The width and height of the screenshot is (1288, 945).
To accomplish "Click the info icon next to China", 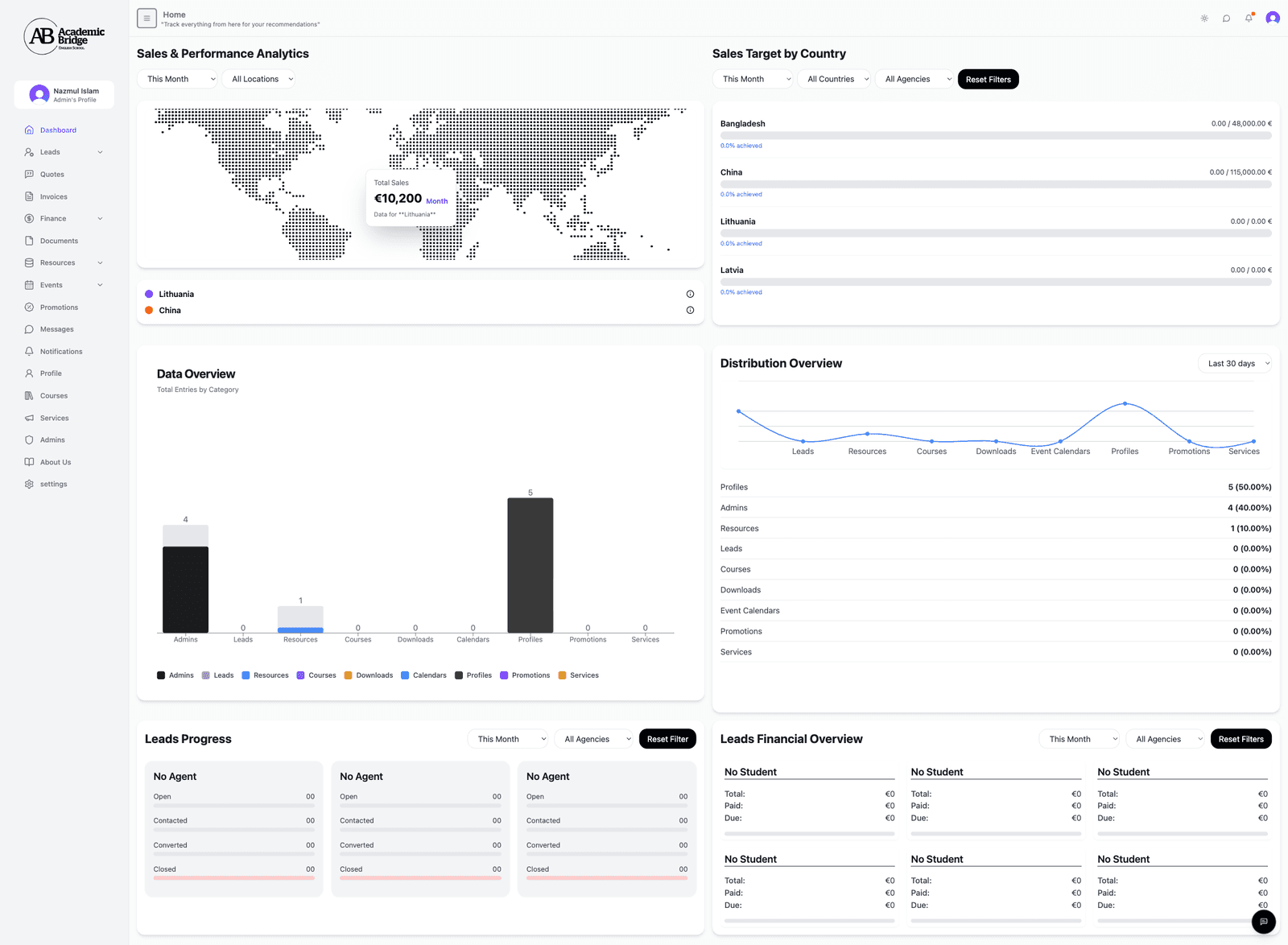I will coord(690,310).
